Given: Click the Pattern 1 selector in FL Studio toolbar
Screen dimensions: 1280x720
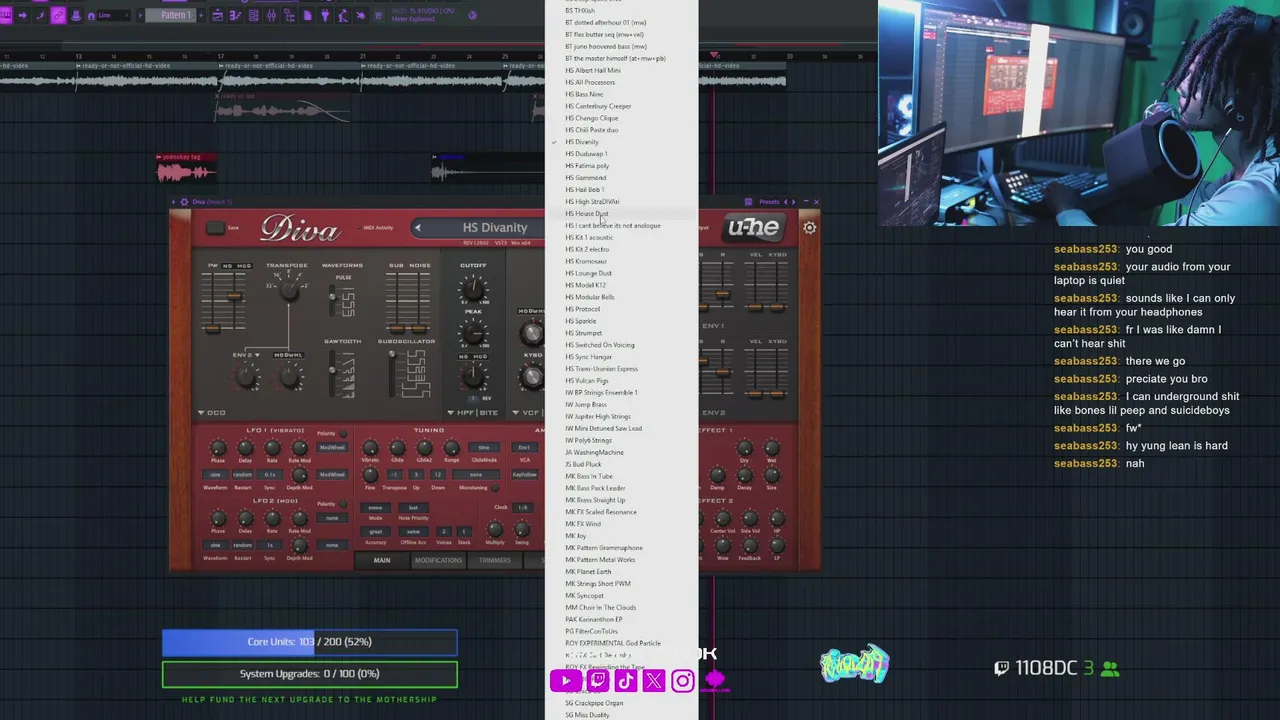Looking at the screenshot, I should [x=170, y=15].
